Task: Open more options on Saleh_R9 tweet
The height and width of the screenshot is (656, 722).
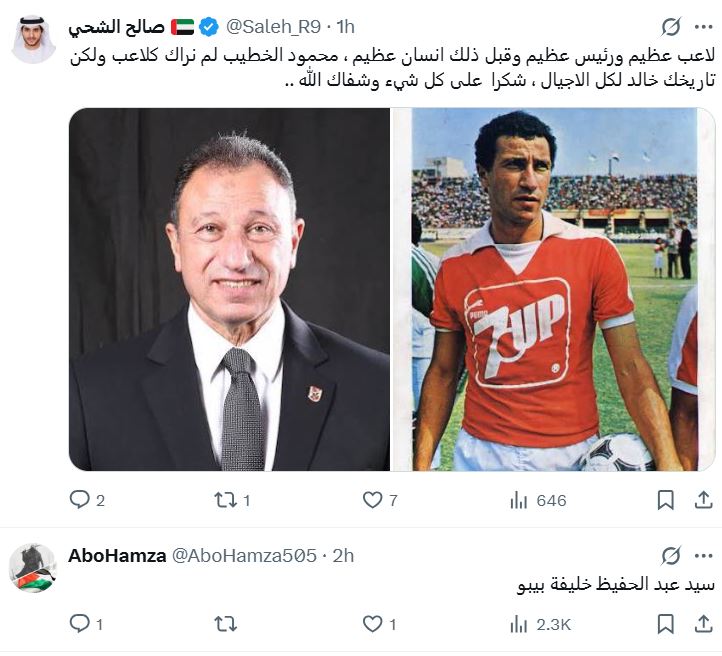Action: tap(704, 27)
